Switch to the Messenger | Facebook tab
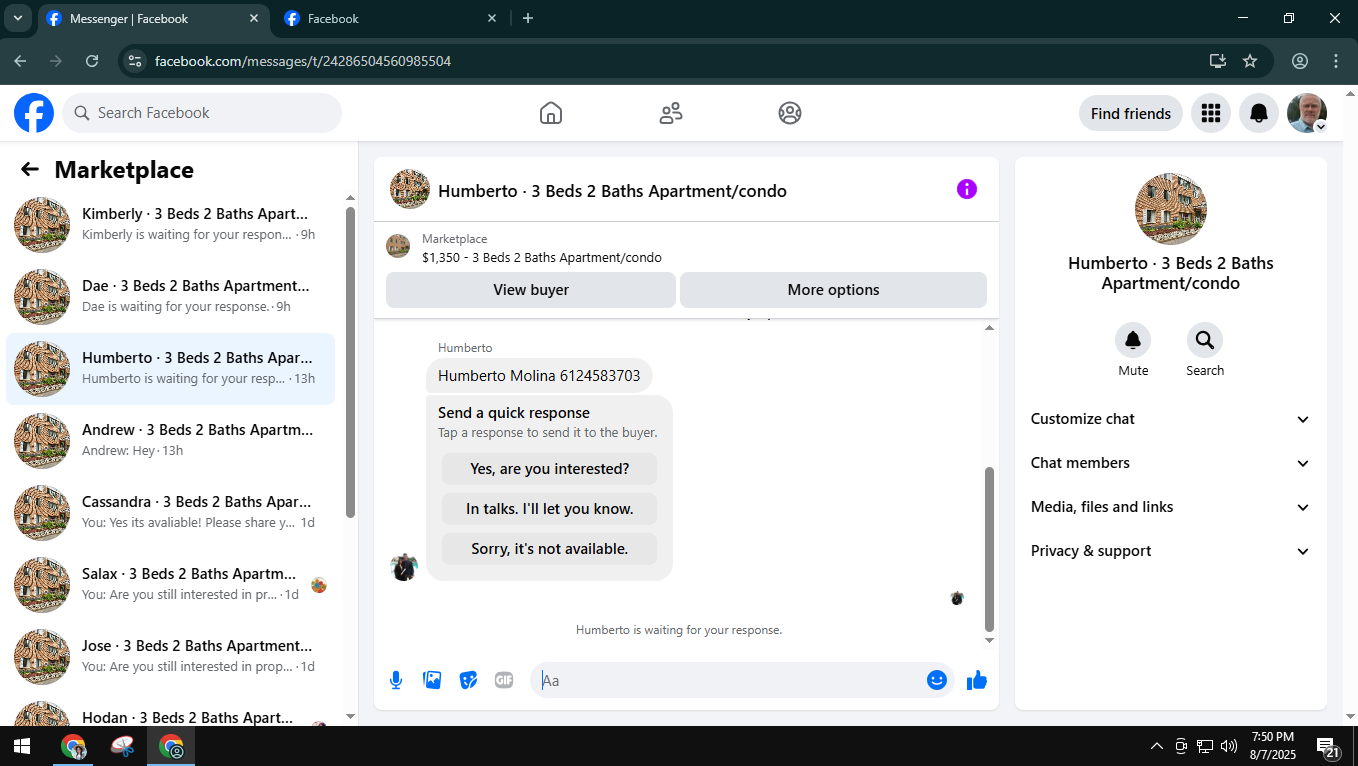Viewport: 1358px width, 766px height. [x=152, y=18]
